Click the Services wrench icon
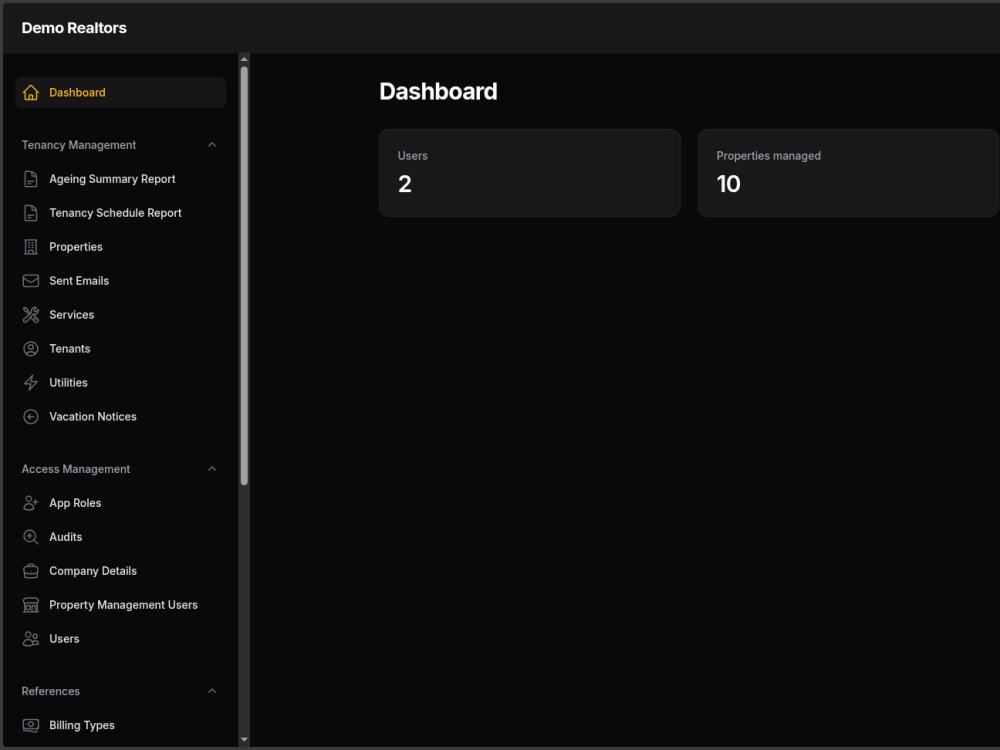Viewport: 1000px width, 750px height. pos(31,314)
